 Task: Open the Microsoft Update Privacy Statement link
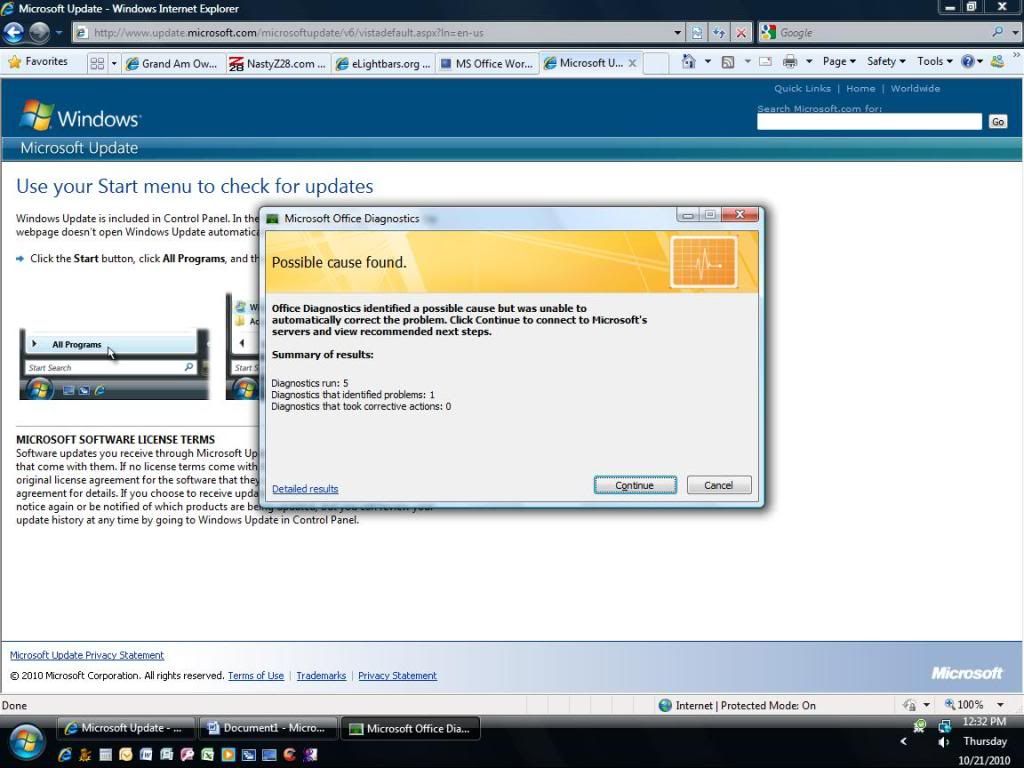[x=87, y=655]
